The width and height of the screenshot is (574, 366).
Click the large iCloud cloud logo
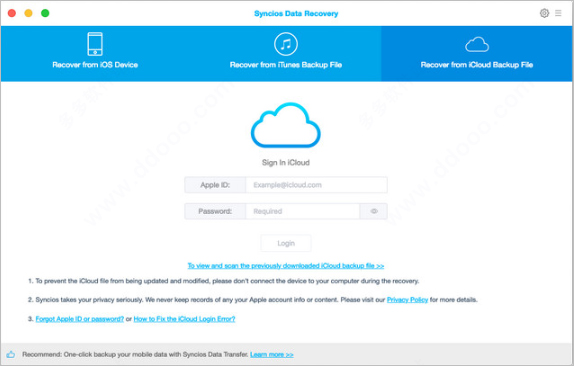tap(286, 125)
